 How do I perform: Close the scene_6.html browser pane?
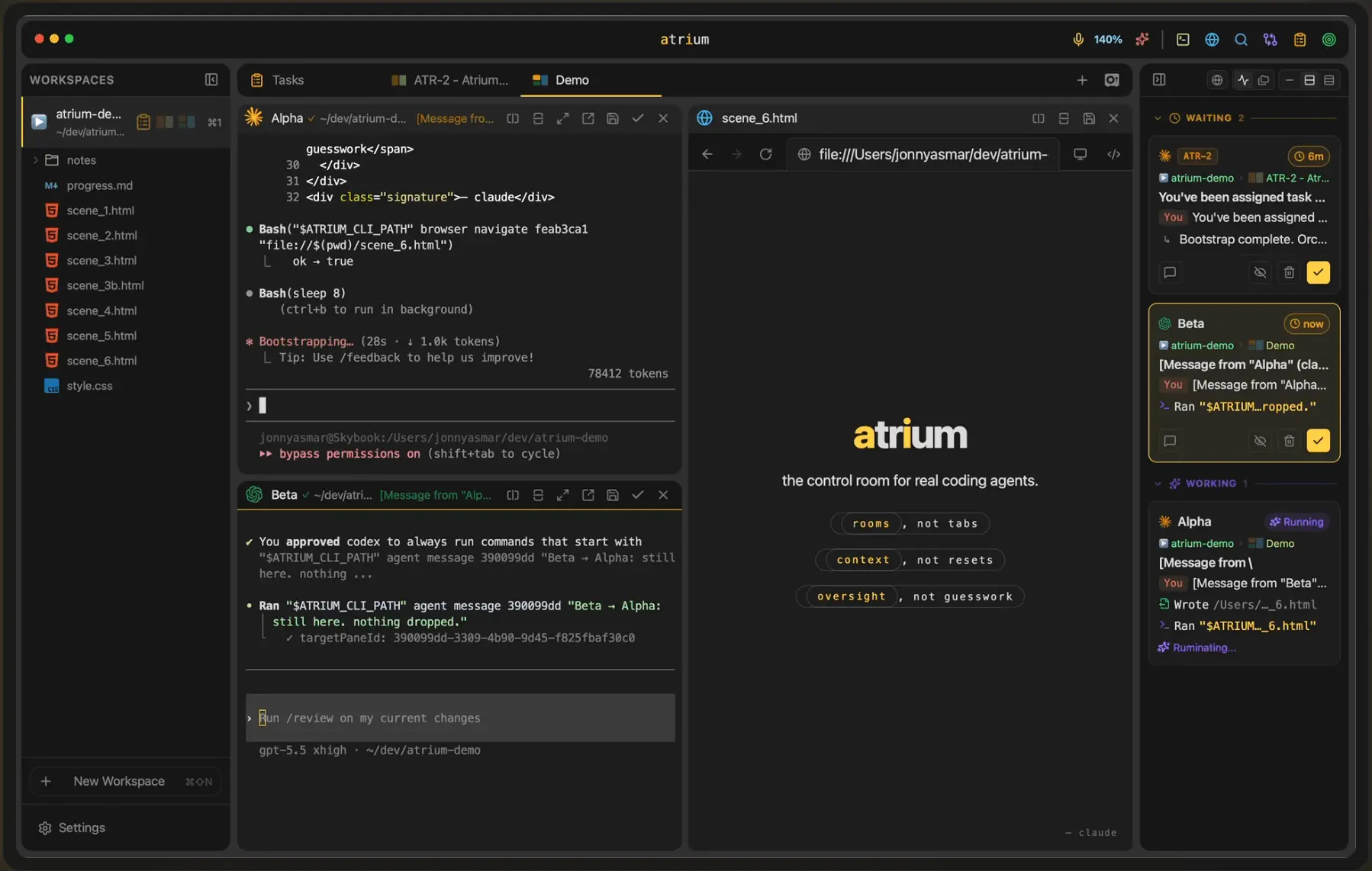click(1113, 118)
